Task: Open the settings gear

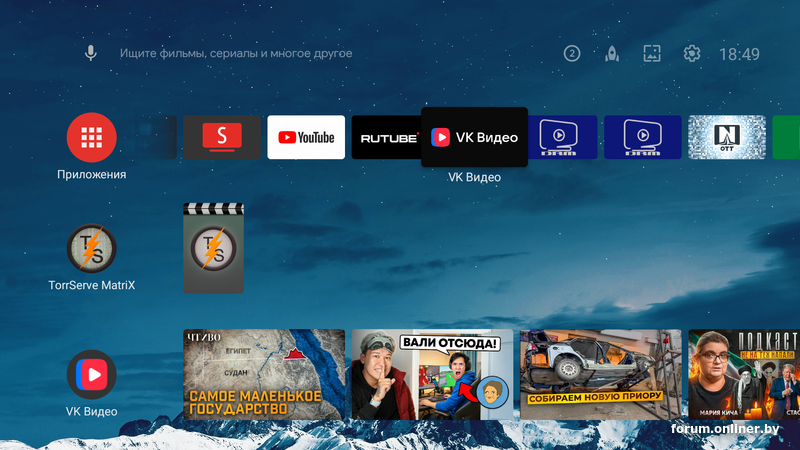Action: [692, 54]
